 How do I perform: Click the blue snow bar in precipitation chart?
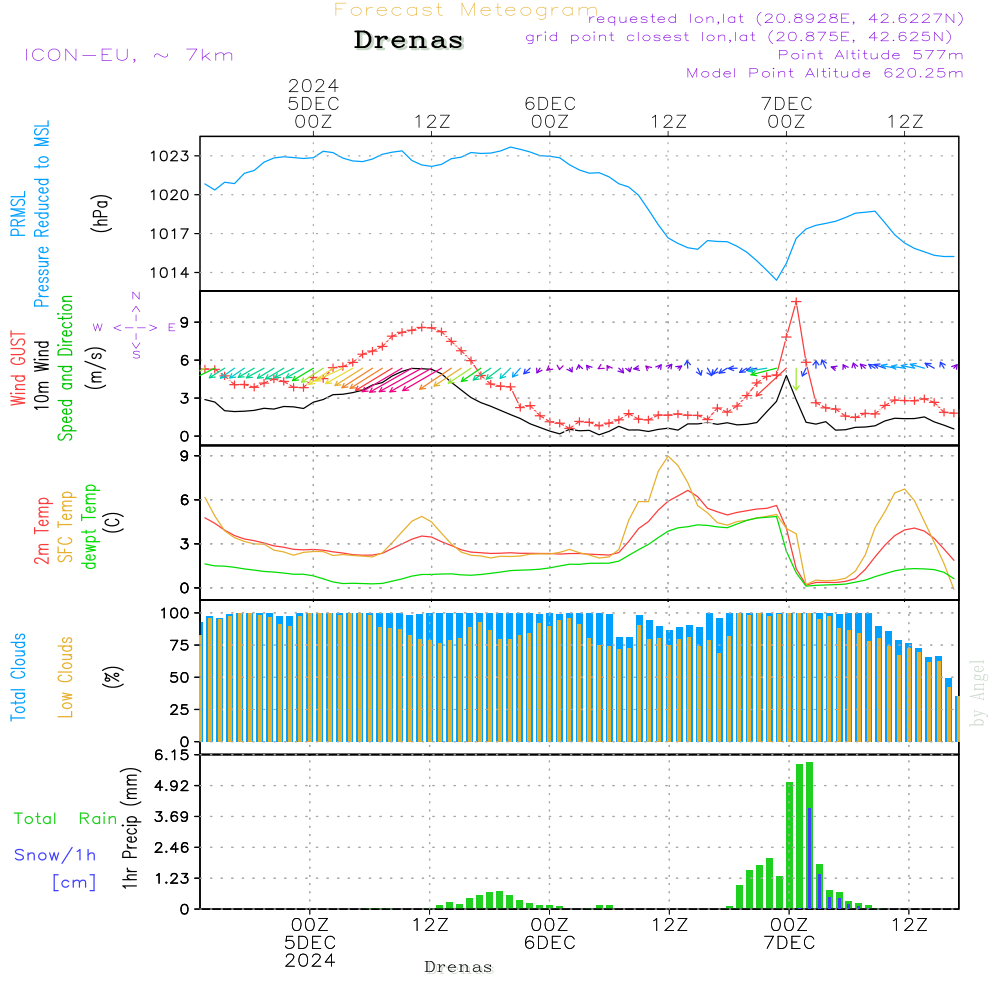tap(809, 858)
